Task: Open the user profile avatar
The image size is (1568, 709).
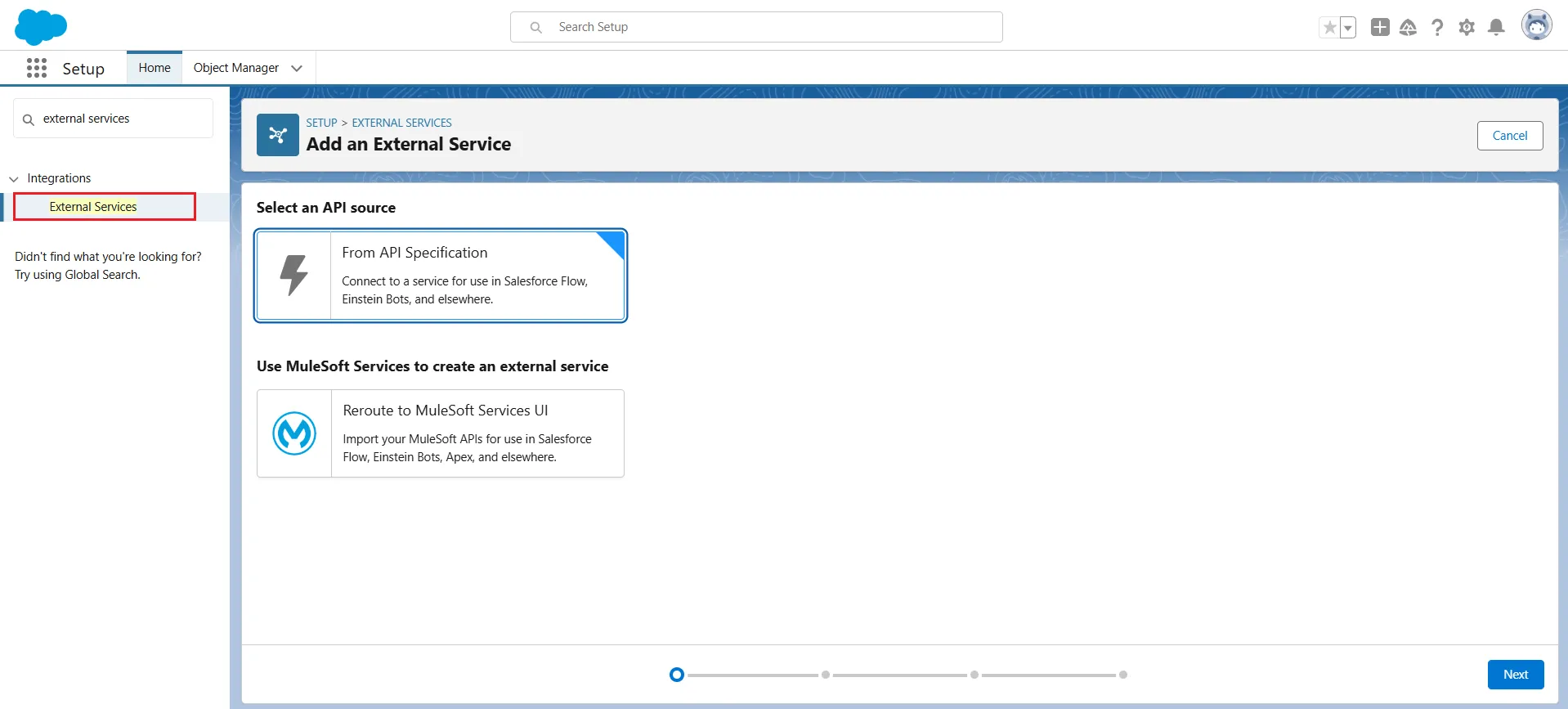Action: pyautogui.click(x=1536, y=25)
